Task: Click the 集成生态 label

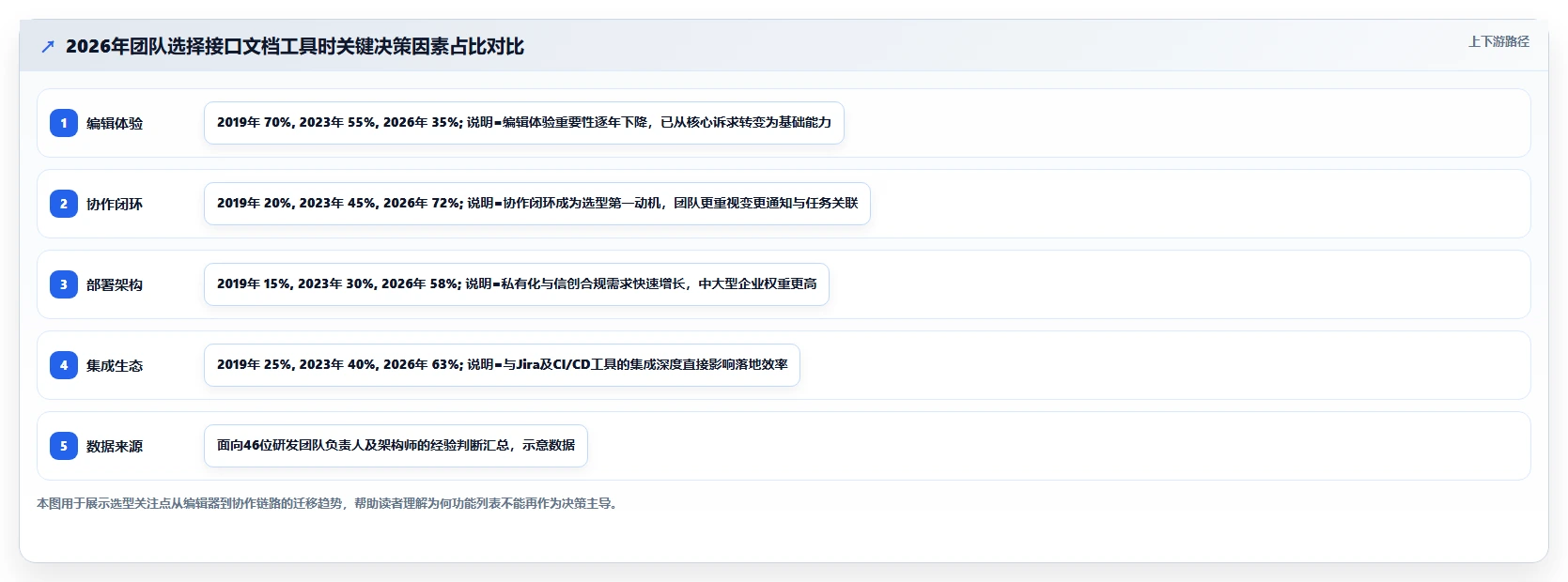Action: tap(115, 365)
